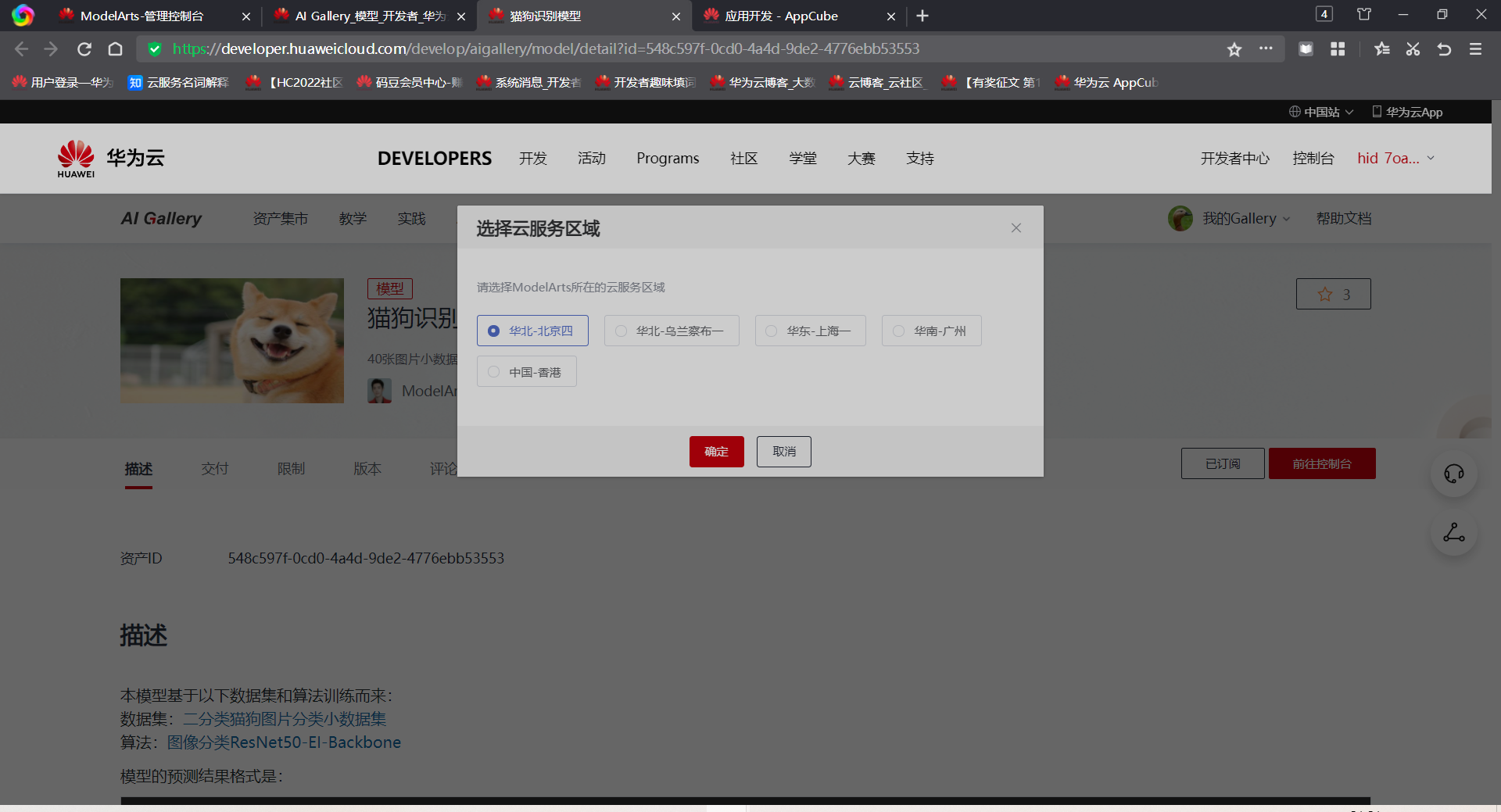Open a new browser tab
Image resolution: width=1501 pixels, height=812 pixels.
point(922,16)
